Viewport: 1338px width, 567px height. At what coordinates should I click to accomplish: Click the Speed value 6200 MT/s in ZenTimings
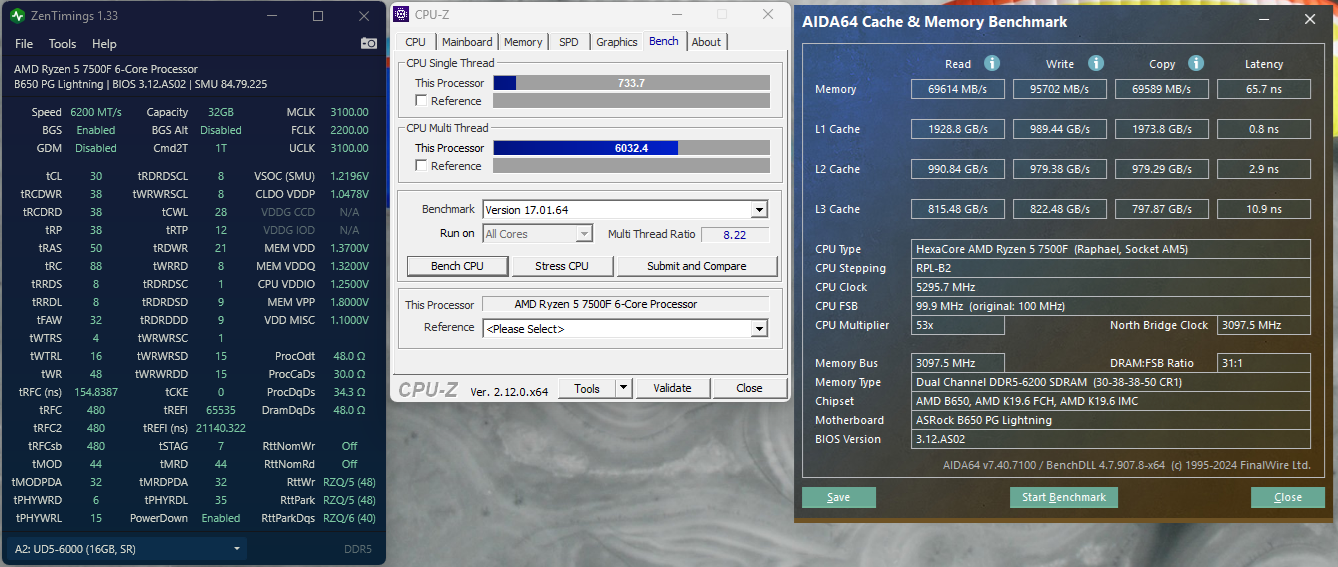coord(96,112)
